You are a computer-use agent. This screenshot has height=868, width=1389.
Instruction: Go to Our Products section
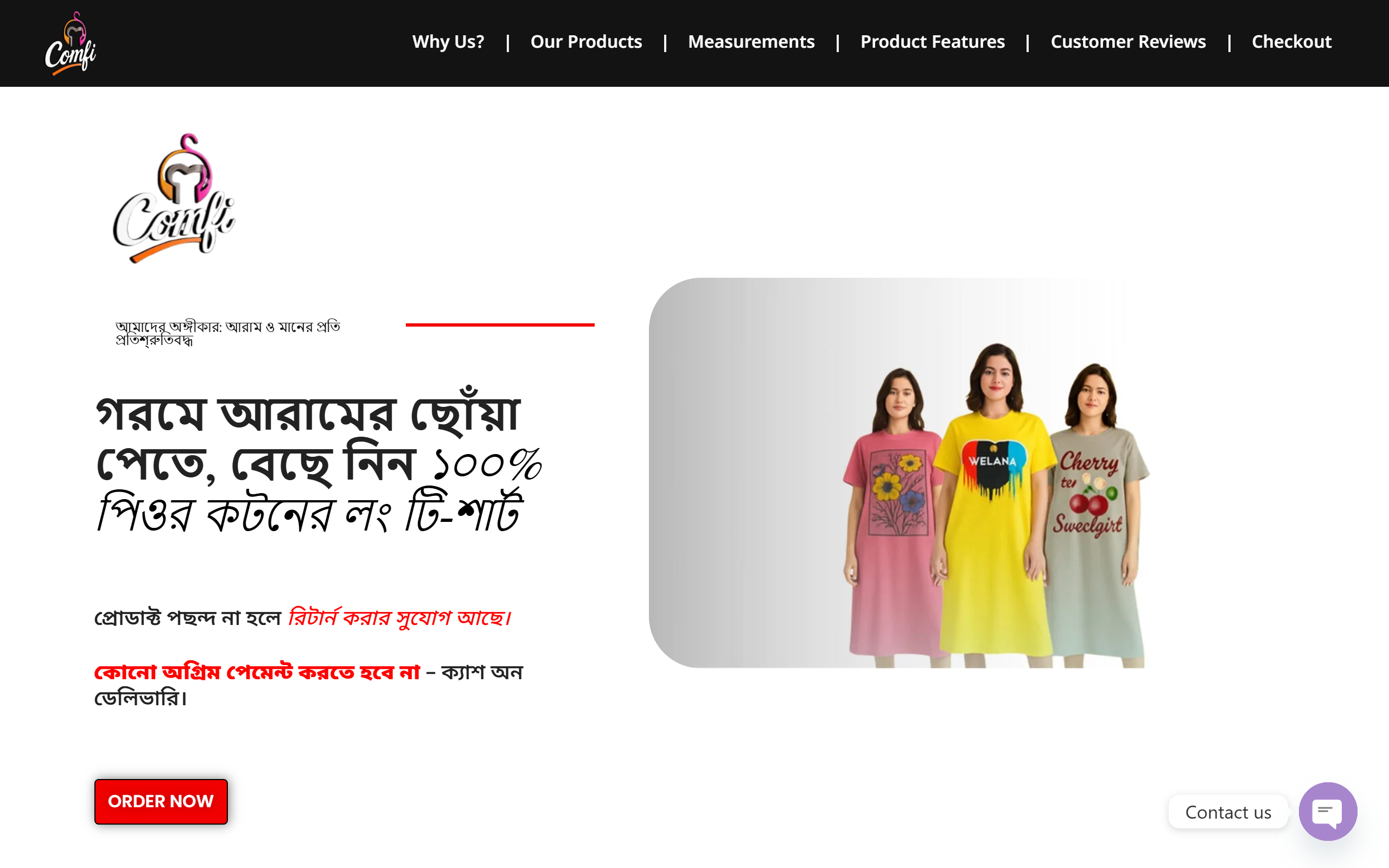coord(586,42)
